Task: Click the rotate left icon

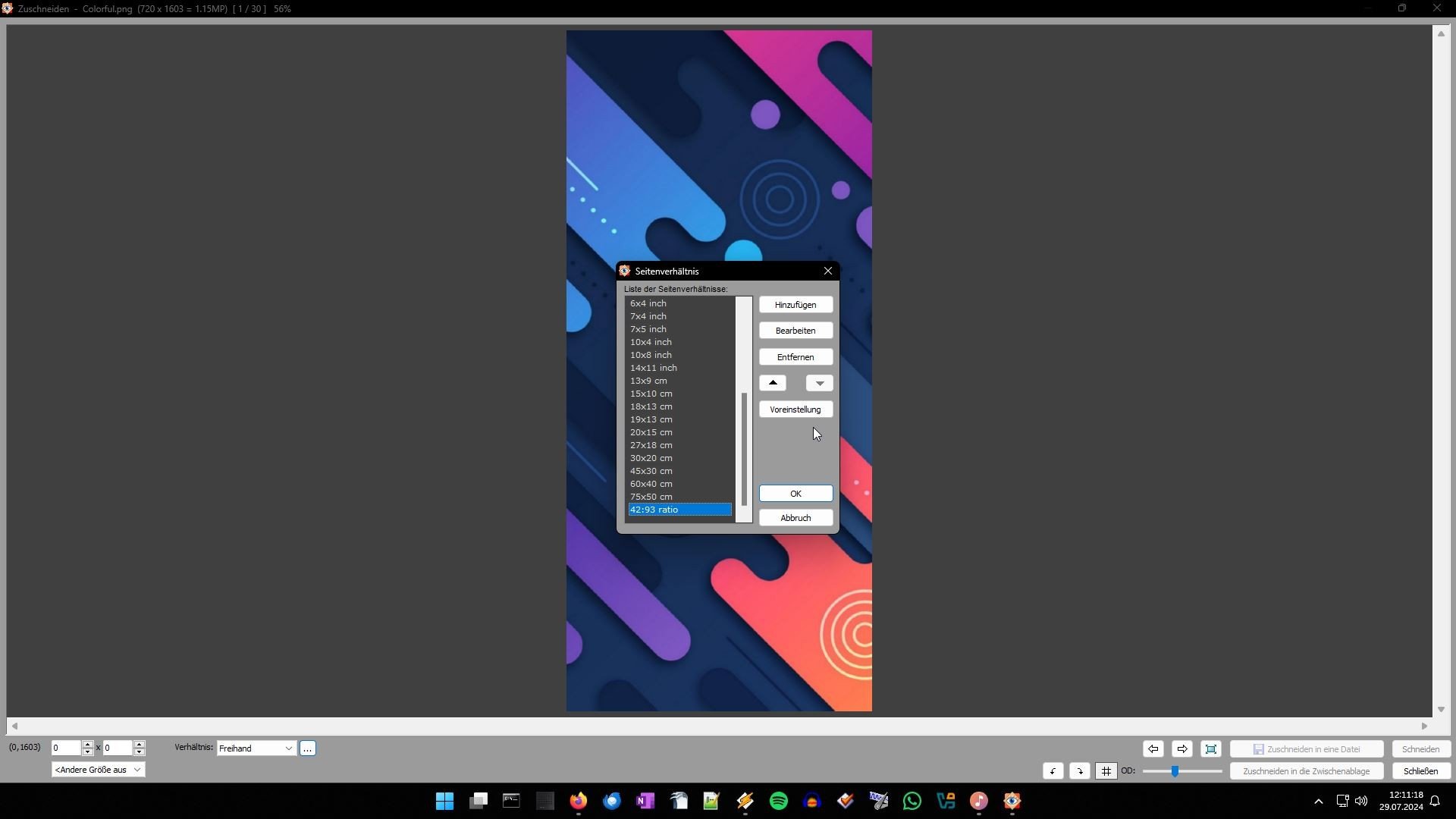Action: pos(1053,771)
